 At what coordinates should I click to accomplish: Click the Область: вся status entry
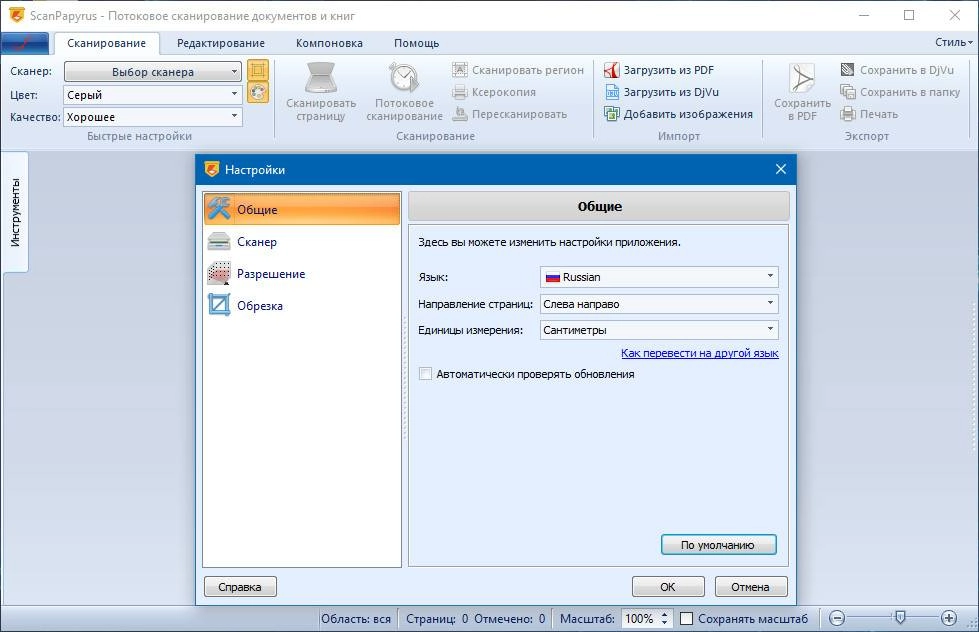356,618
